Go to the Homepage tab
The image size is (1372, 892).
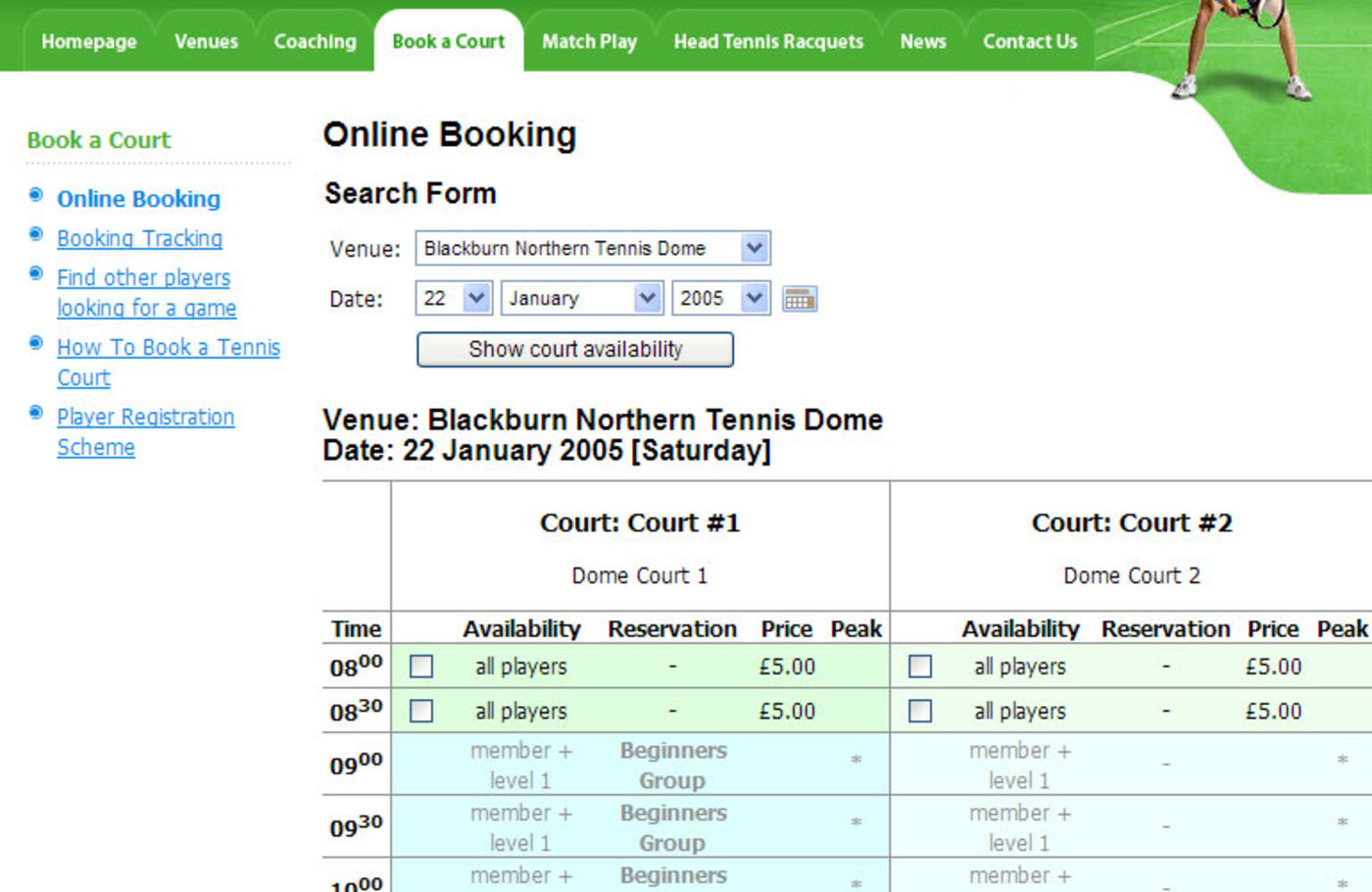(89, 42)
